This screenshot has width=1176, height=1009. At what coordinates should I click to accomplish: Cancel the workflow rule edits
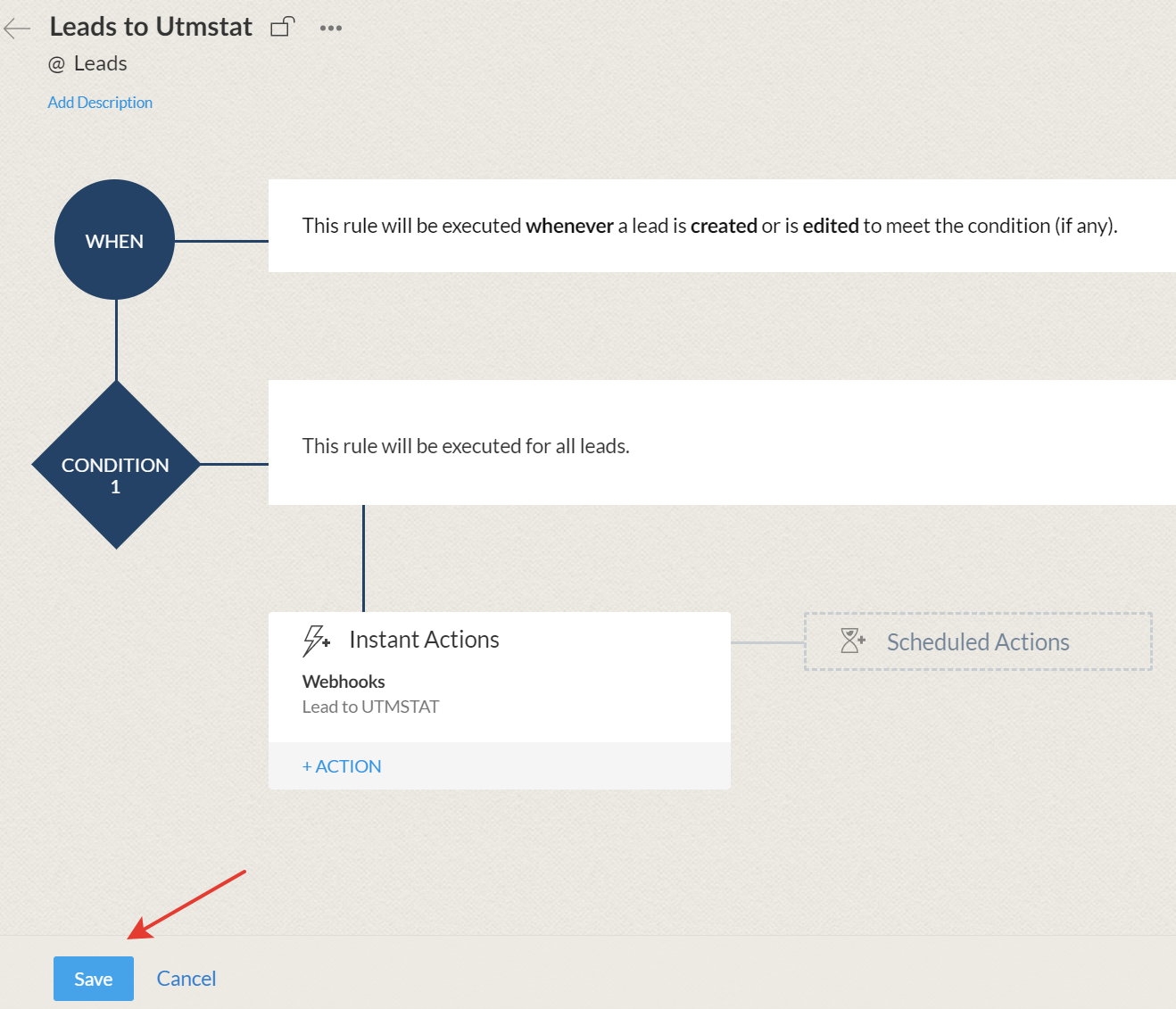pyautogui.click(x=186, y=978)
